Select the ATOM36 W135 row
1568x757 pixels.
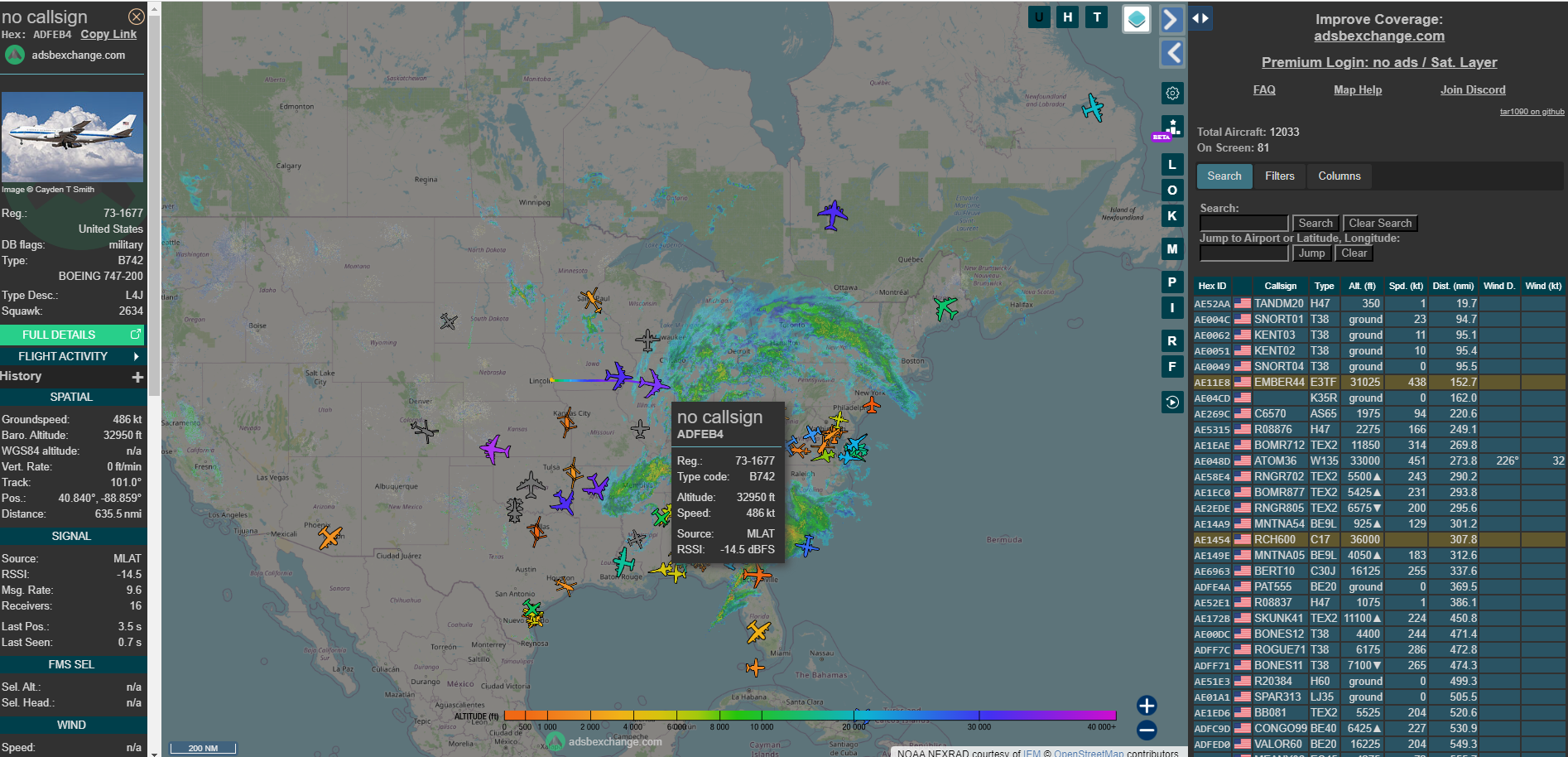pyautogui.click(x=1379, y=460)
